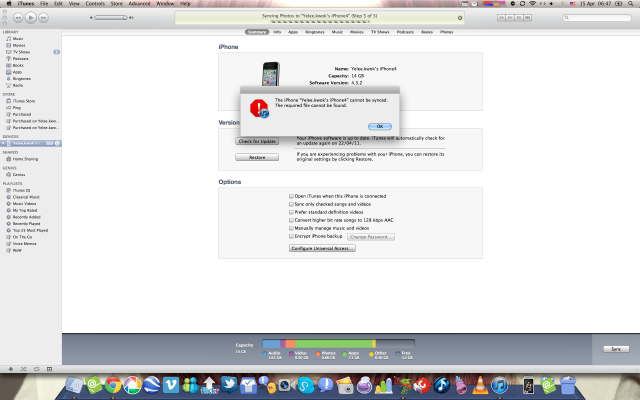Open Twitter from the Dock
The height and width of the screenshot is (400, 640).
coord(229,385)
